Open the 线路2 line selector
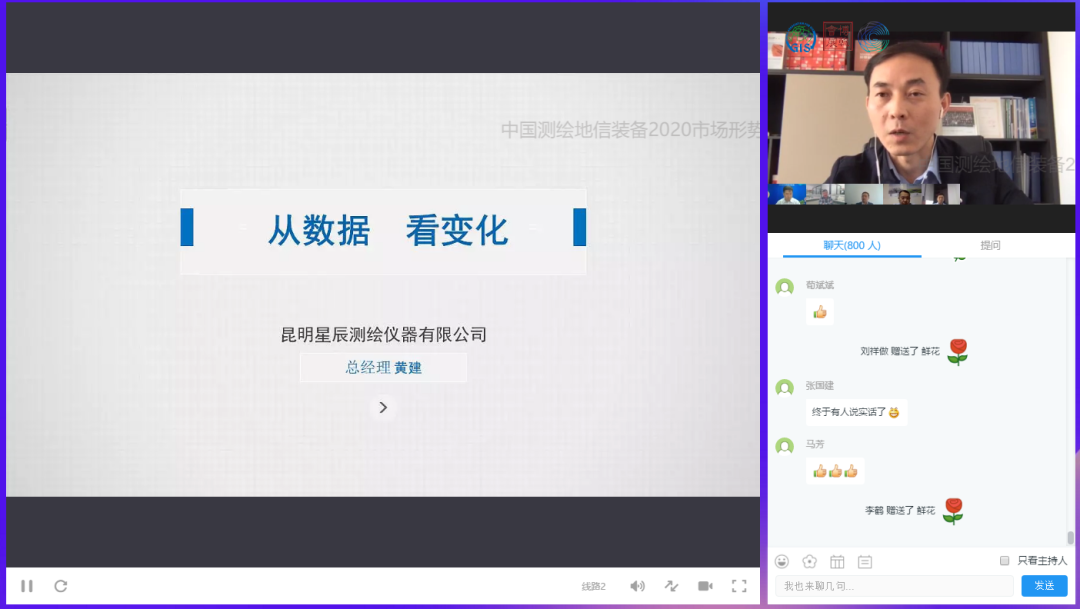Viewport: 1080px width, 609px height. pos(594,586)
